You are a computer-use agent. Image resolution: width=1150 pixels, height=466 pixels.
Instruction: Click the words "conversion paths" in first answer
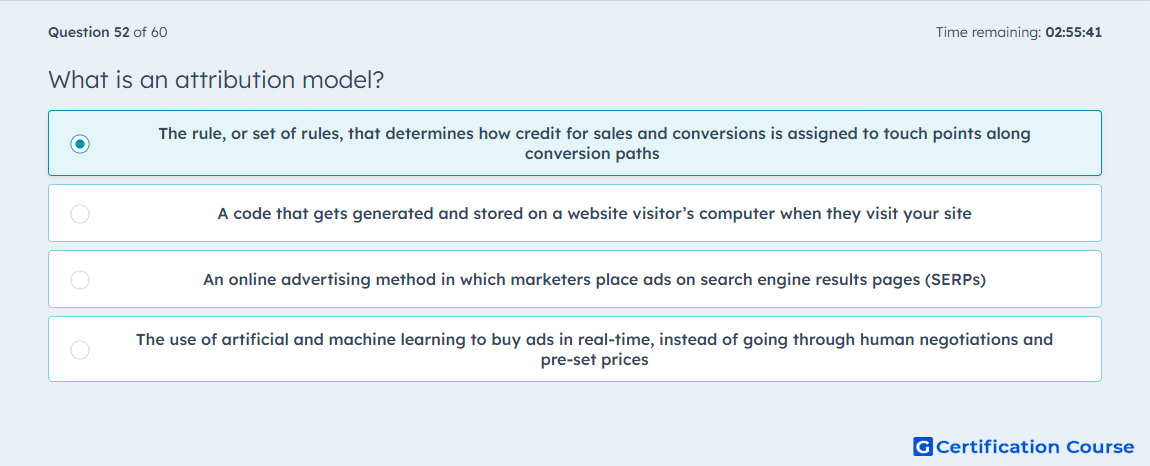[x=592, y=154]
